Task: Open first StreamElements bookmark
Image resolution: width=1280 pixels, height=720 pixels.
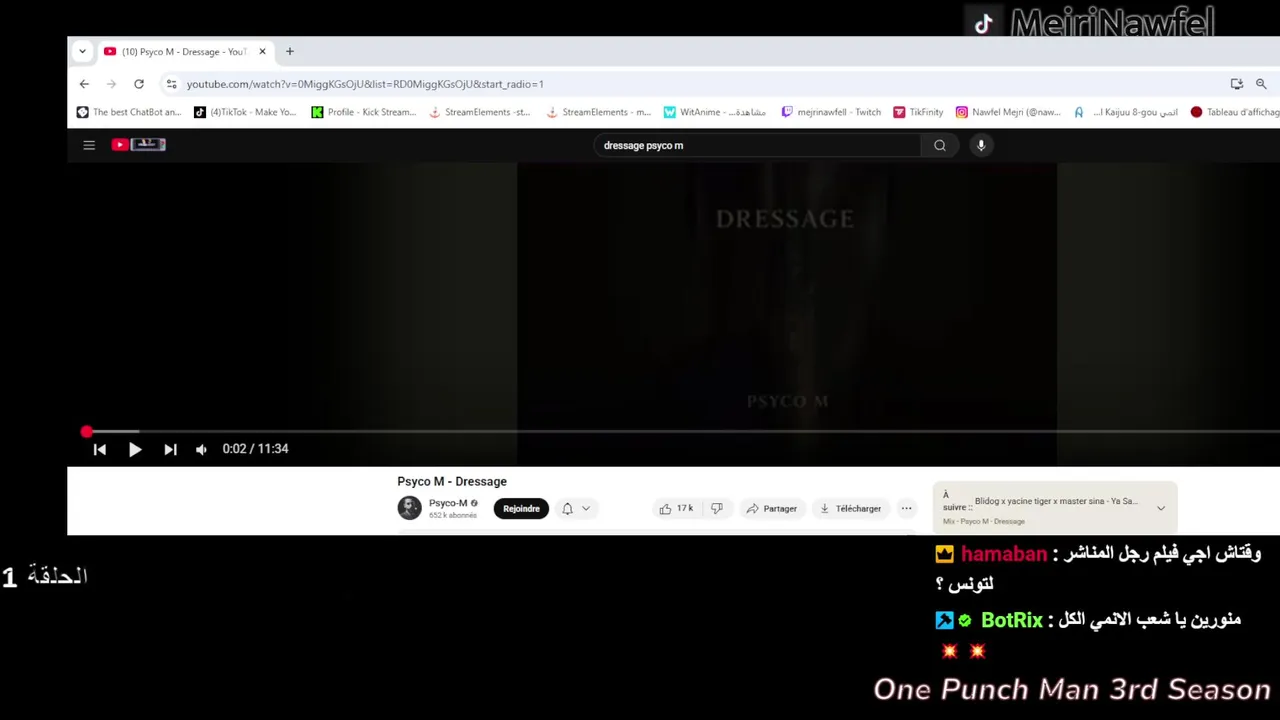Action: pos(479,112)
